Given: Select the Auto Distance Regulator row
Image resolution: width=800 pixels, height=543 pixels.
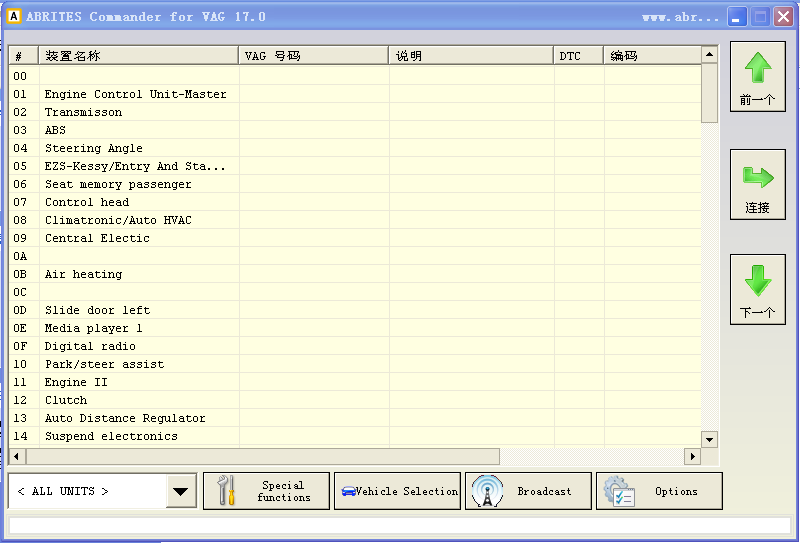Looking at the screenshot, I should (x=125, y=418).
